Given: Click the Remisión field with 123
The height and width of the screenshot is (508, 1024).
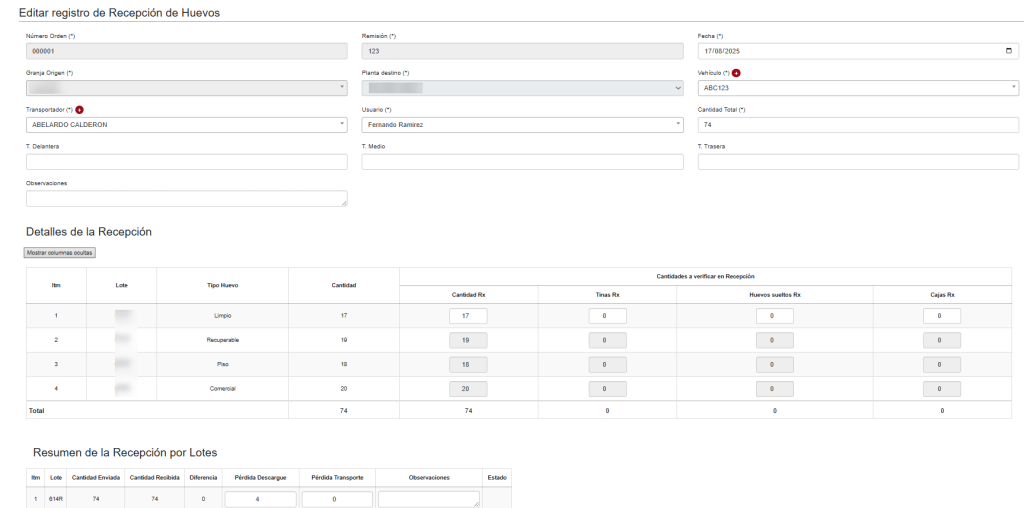Looking at the screenshot, I should pos(522,51).
